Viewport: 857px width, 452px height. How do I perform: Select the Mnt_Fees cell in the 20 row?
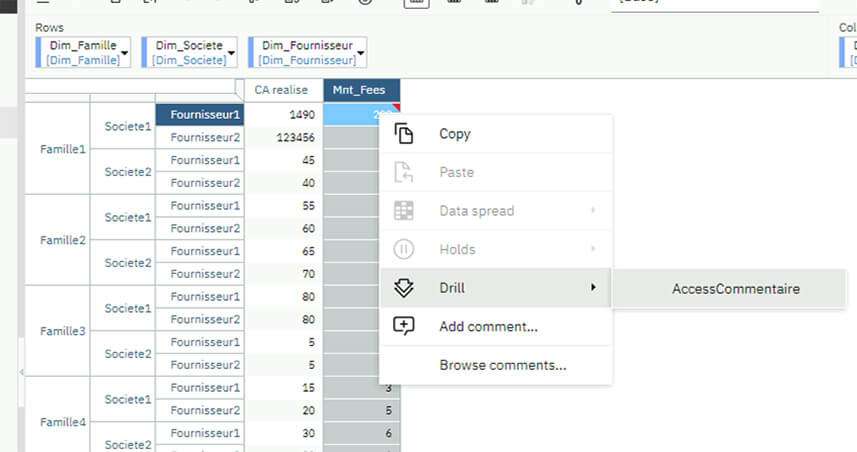[x=362, y=410]
